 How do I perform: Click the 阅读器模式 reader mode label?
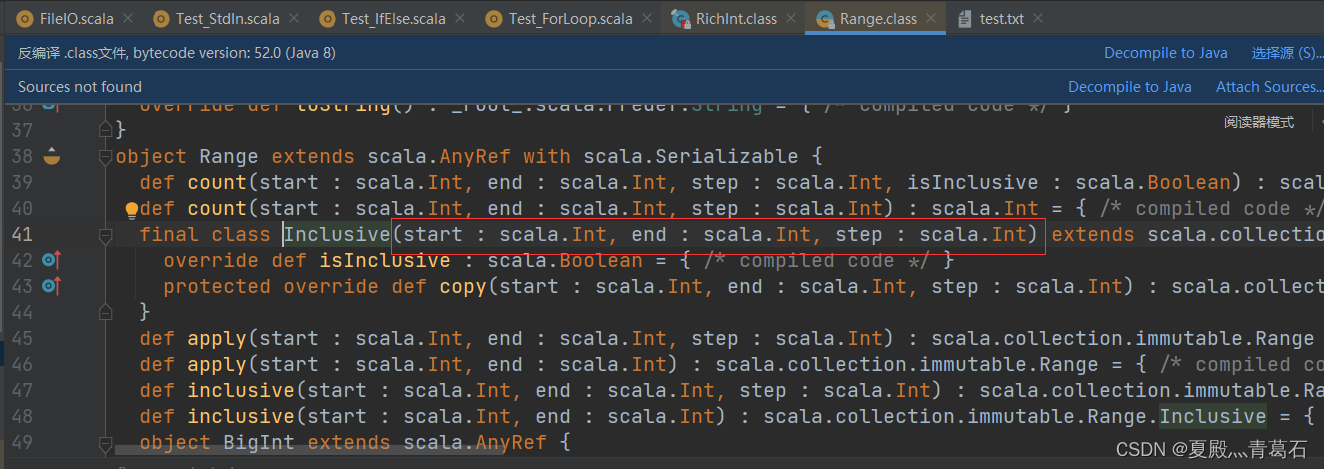coord(1259,121)
